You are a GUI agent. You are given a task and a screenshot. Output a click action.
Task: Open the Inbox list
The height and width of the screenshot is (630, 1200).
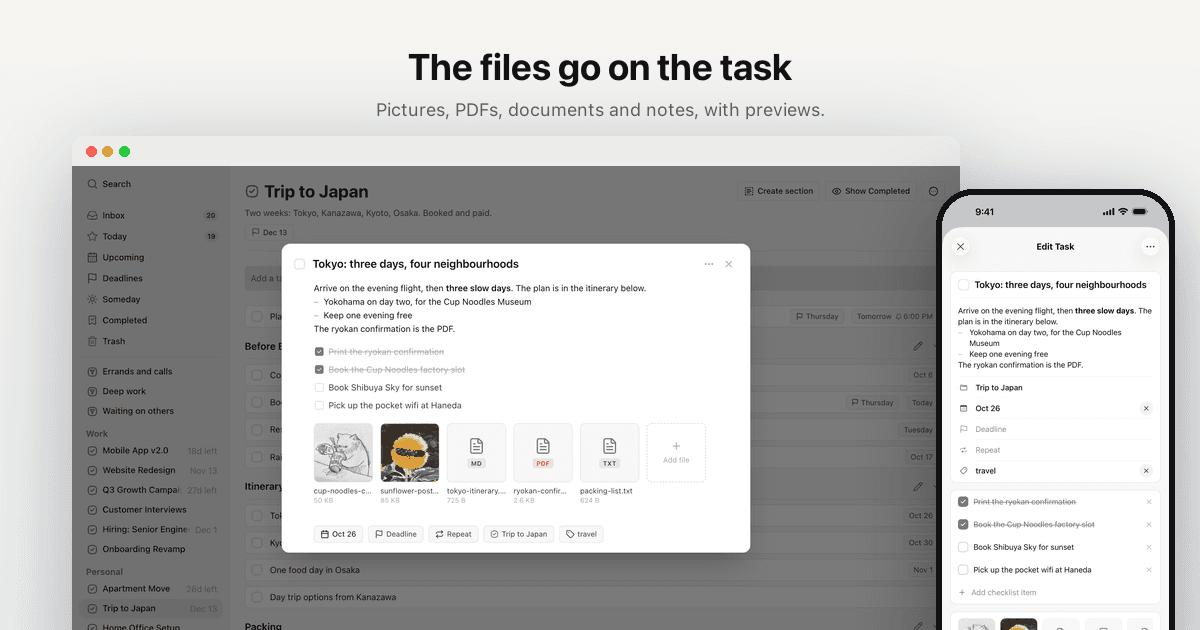(x=152, y=215)
